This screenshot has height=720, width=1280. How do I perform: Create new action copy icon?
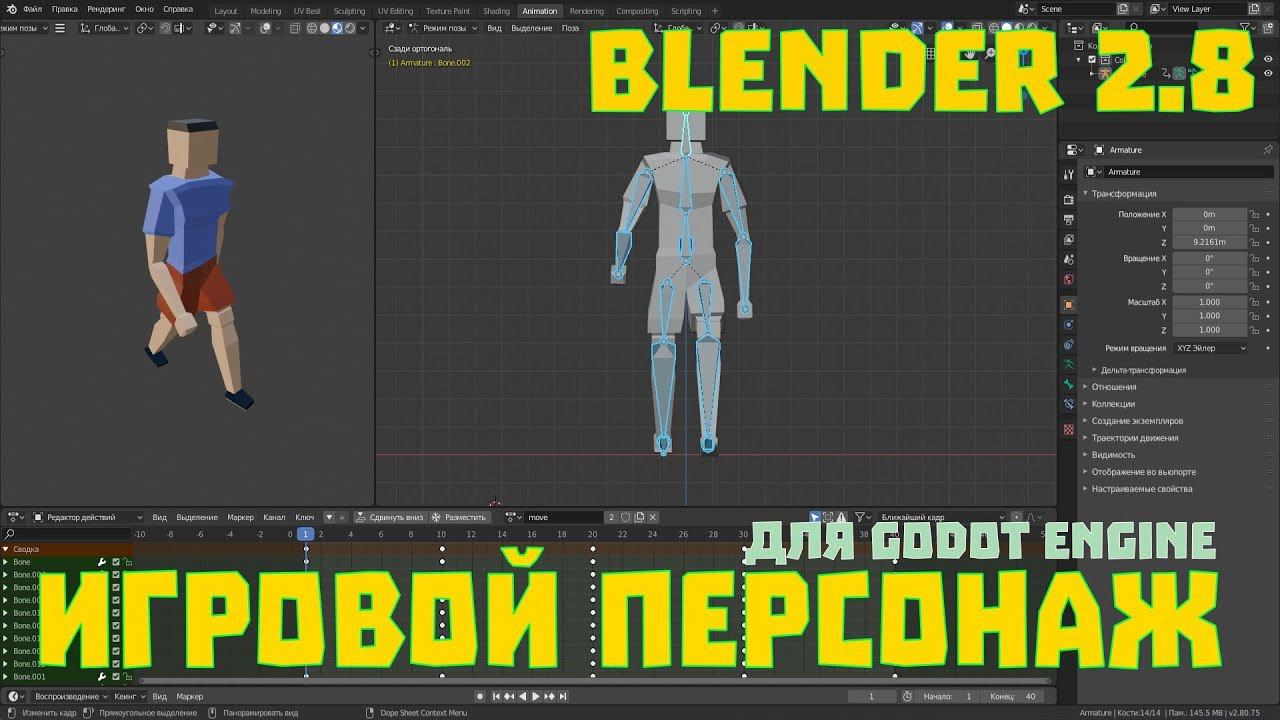[639, 517]
